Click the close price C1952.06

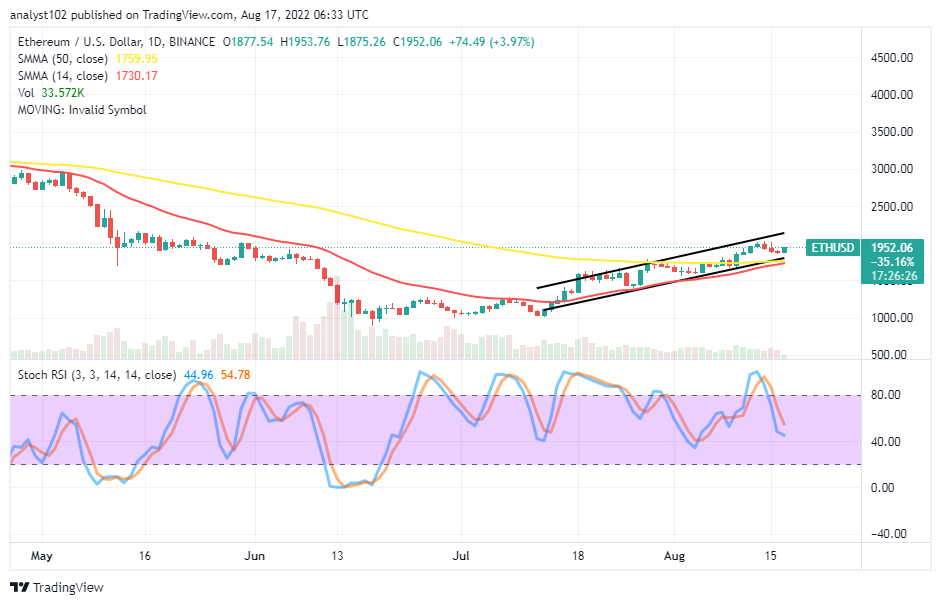click(x=418, y=42)
